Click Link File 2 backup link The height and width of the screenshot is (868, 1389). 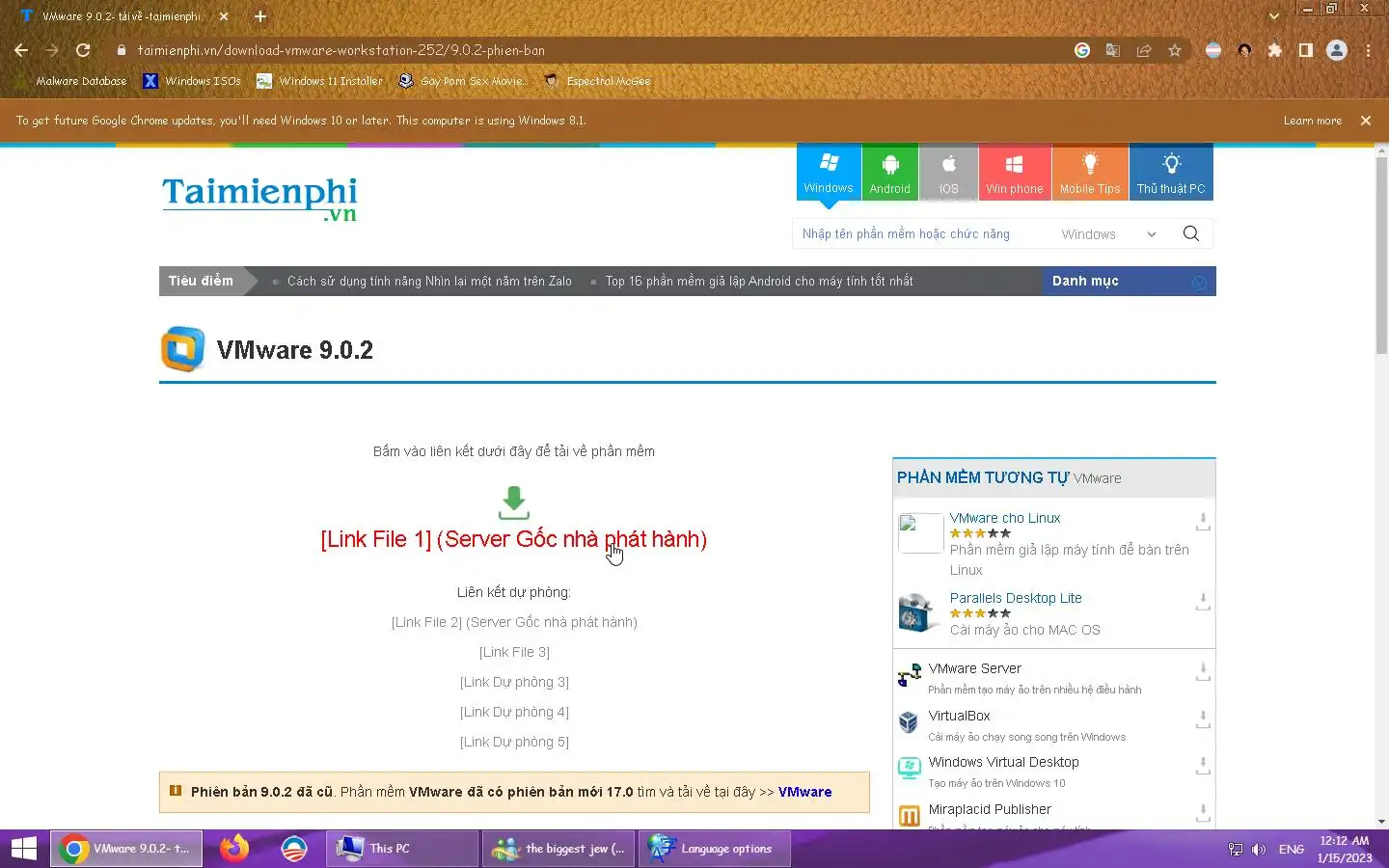514,622
